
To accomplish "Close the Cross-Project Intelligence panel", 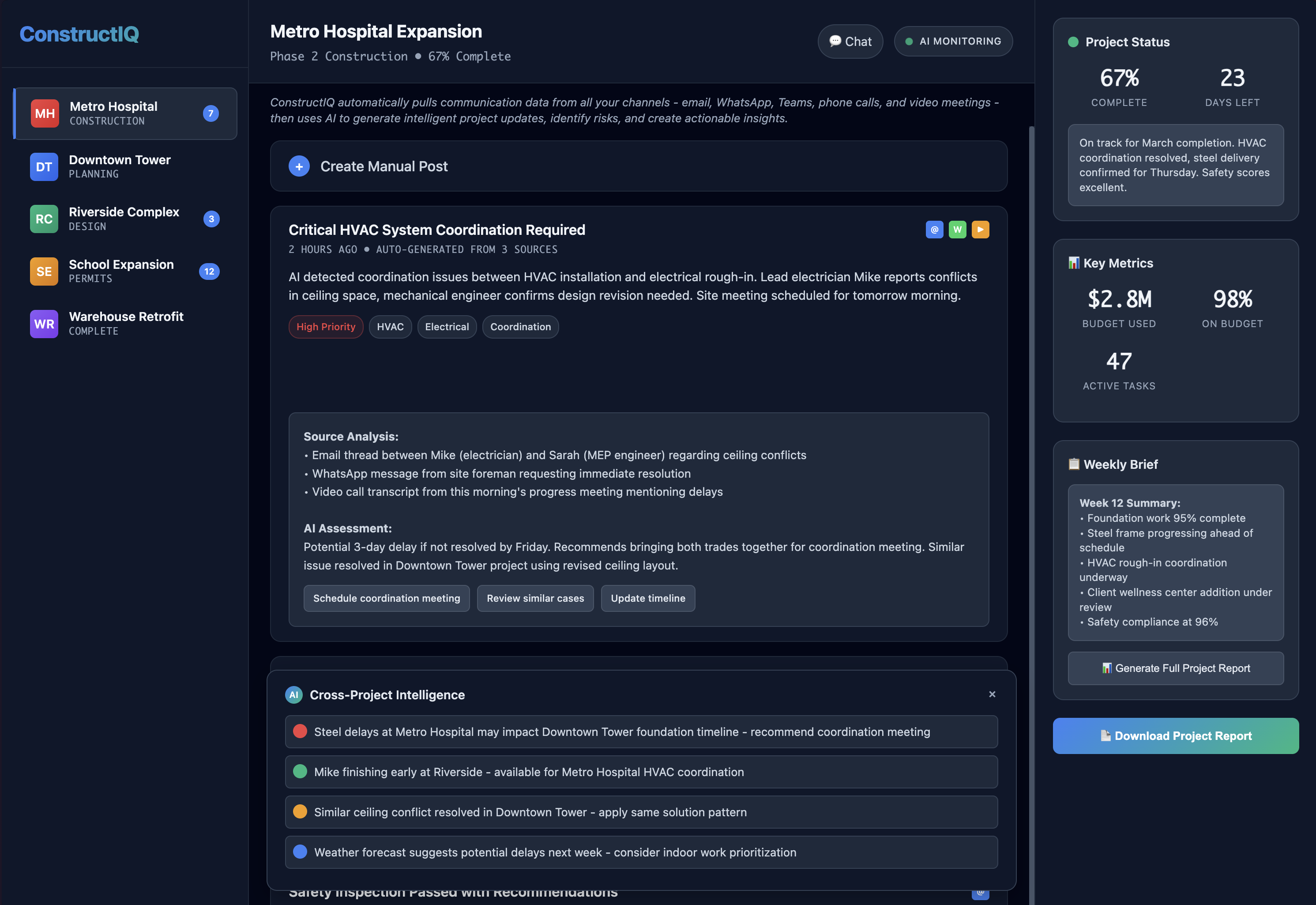I will [x=992, y=694].
